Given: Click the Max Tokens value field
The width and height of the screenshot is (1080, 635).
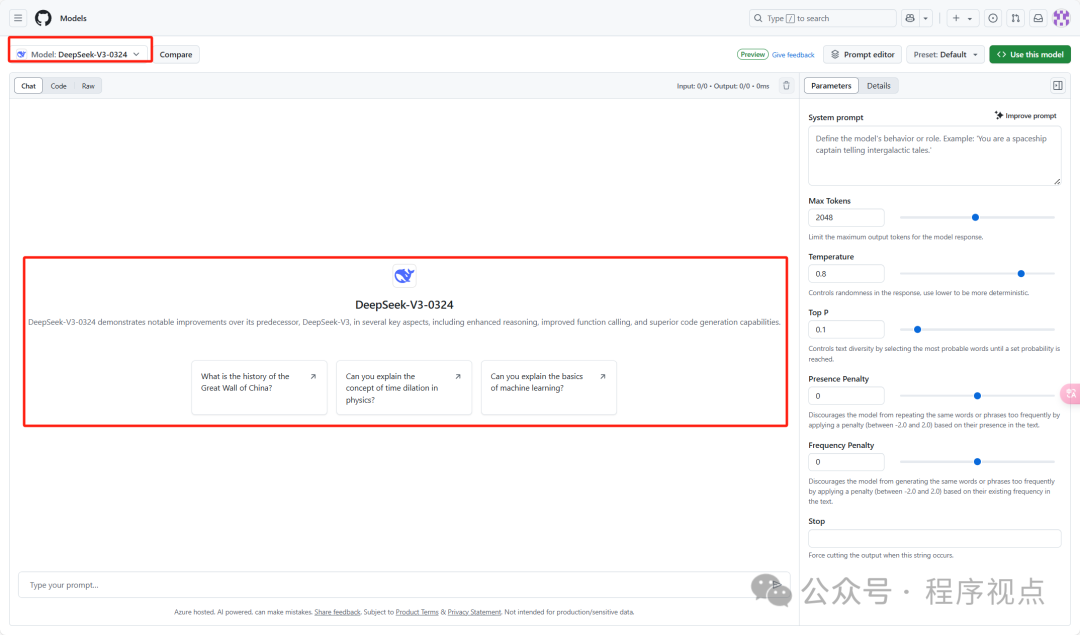Looking at the screenshot, I should coord(846,218).
